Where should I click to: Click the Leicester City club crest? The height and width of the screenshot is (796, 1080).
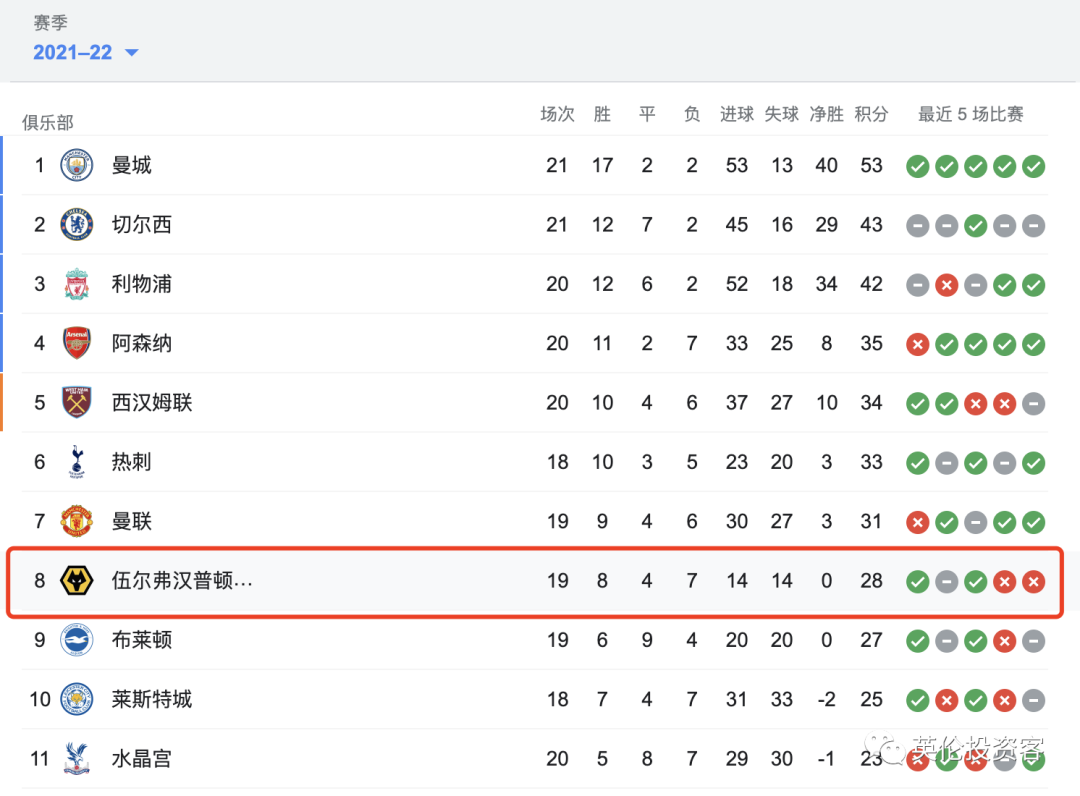coord(77,699)
